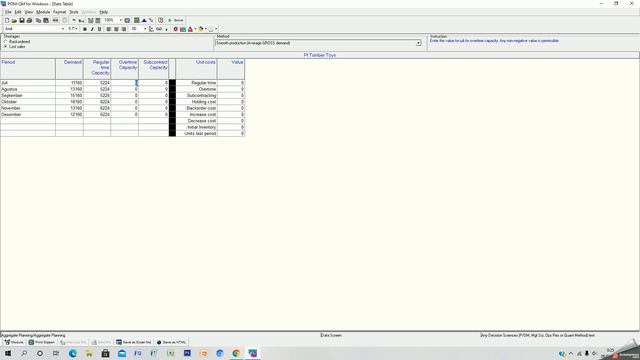
Task: Select the Lost sales shortage option
Action: tap(15, 47)
